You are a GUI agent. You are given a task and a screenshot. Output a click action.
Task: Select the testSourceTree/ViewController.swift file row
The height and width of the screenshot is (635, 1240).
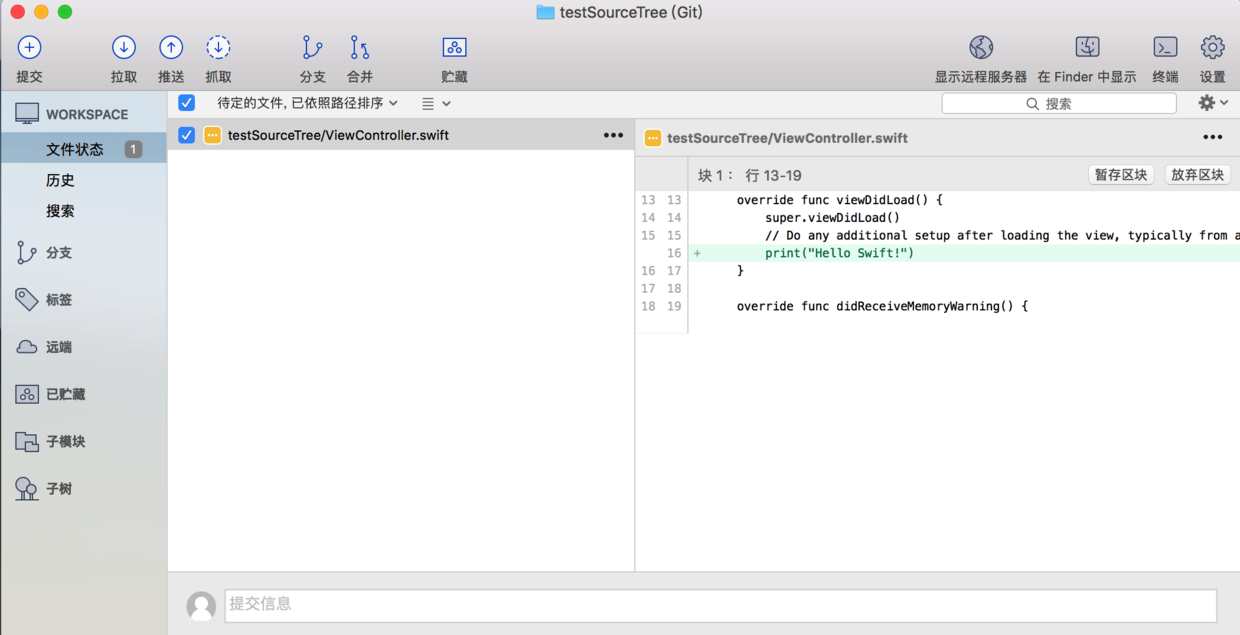click(401, 135)
